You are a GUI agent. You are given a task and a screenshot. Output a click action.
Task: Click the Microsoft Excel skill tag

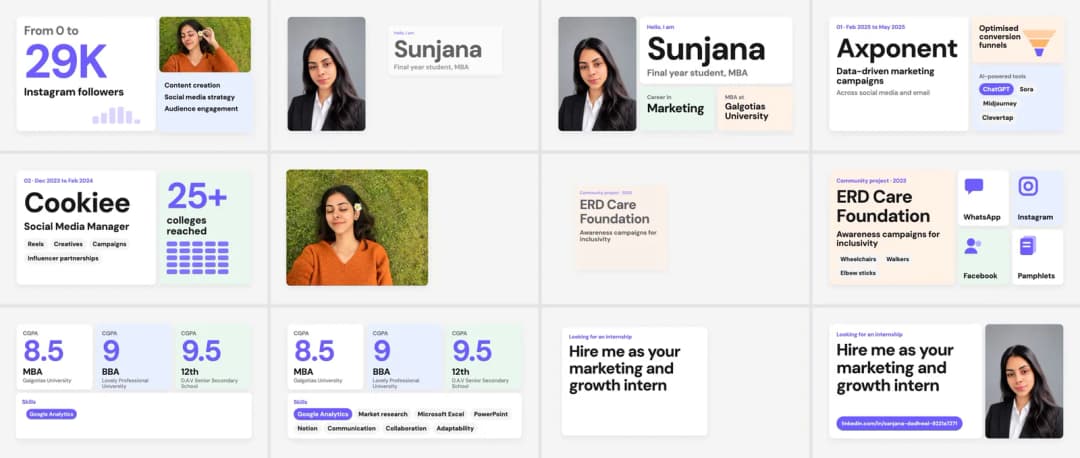[x=441, y=414]
